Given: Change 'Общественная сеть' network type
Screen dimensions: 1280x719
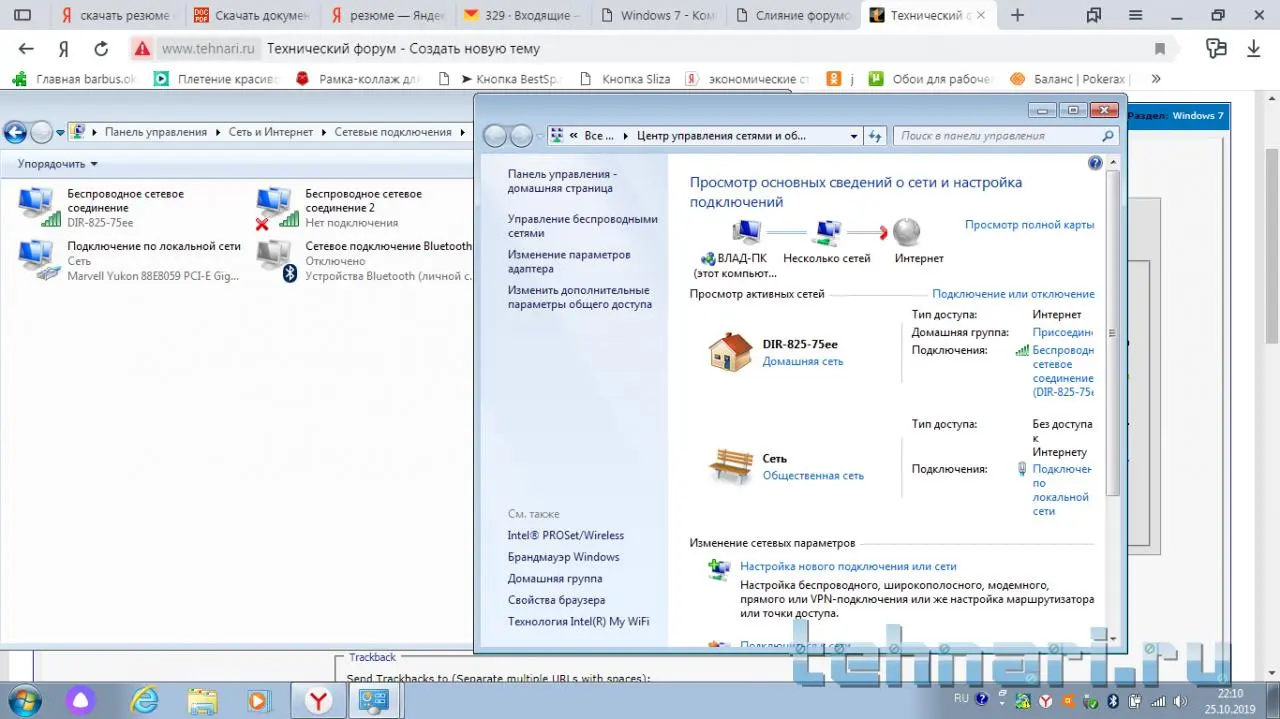Looking at the screenshot, I should [x=813, y=476].
